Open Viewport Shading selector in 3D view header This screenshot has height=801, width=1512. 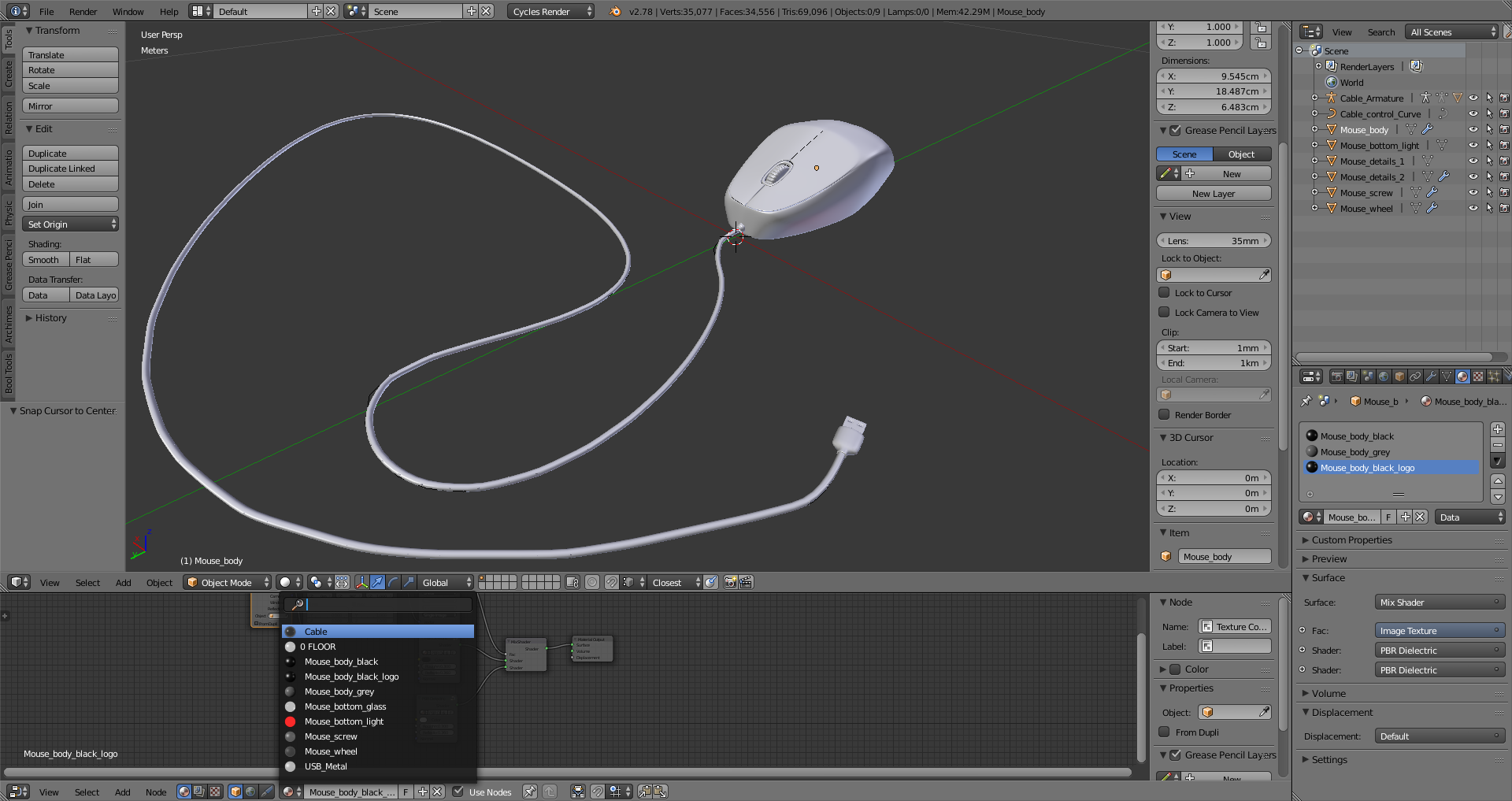tap(287, 582)
